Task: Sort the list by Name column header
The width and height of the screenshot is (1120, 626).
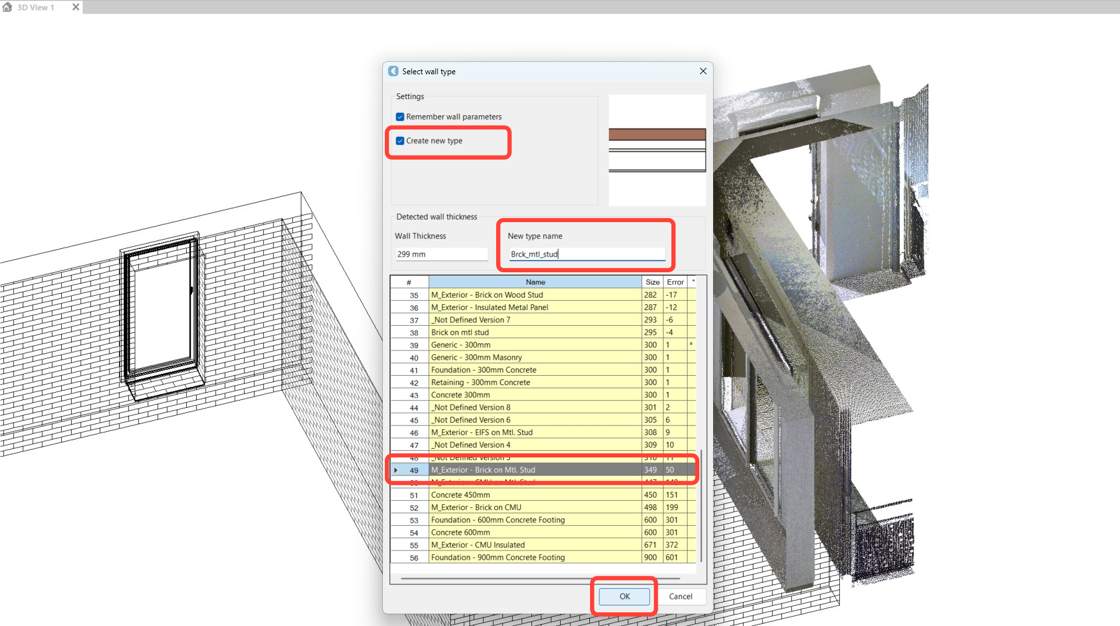Action: pos(535,282)
